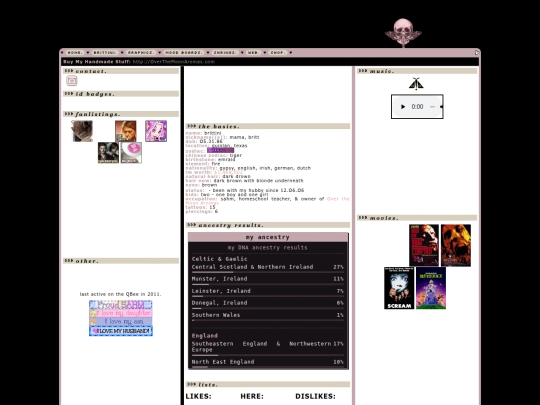
Task: Click the 'Proud SAHM' blinkie badge
Action: (x=121, y=305)
